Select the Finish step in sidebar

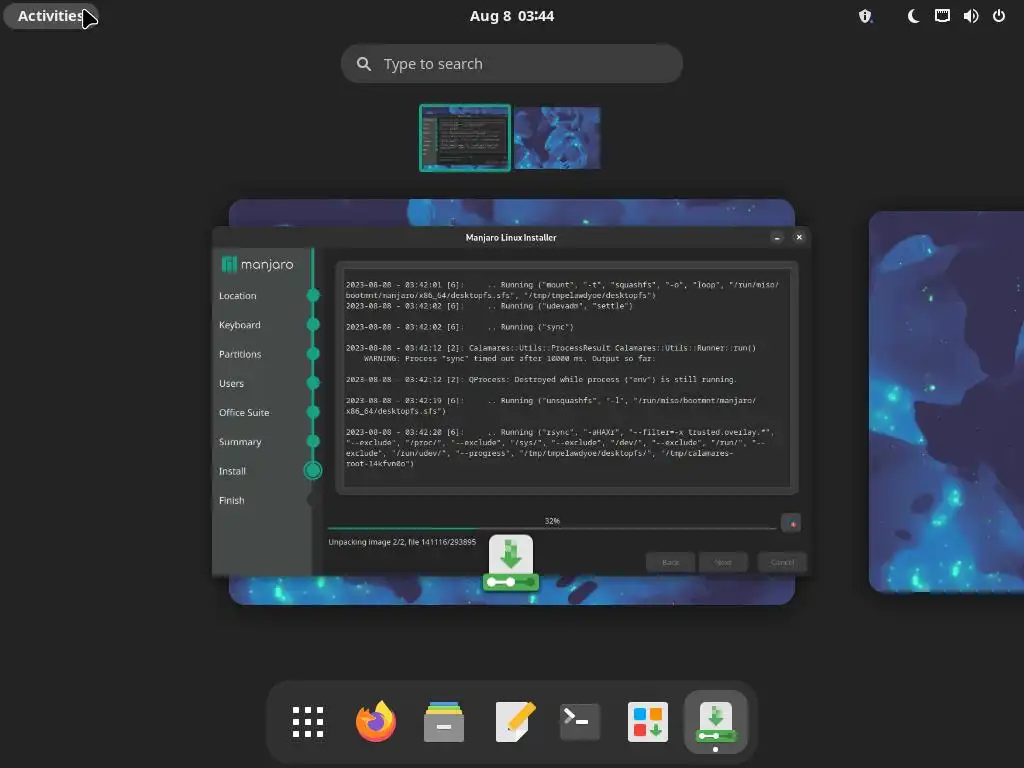[231, 500]
